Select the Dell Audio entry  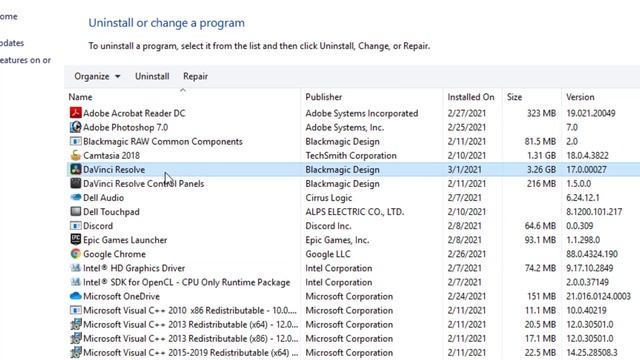[103, 198]
